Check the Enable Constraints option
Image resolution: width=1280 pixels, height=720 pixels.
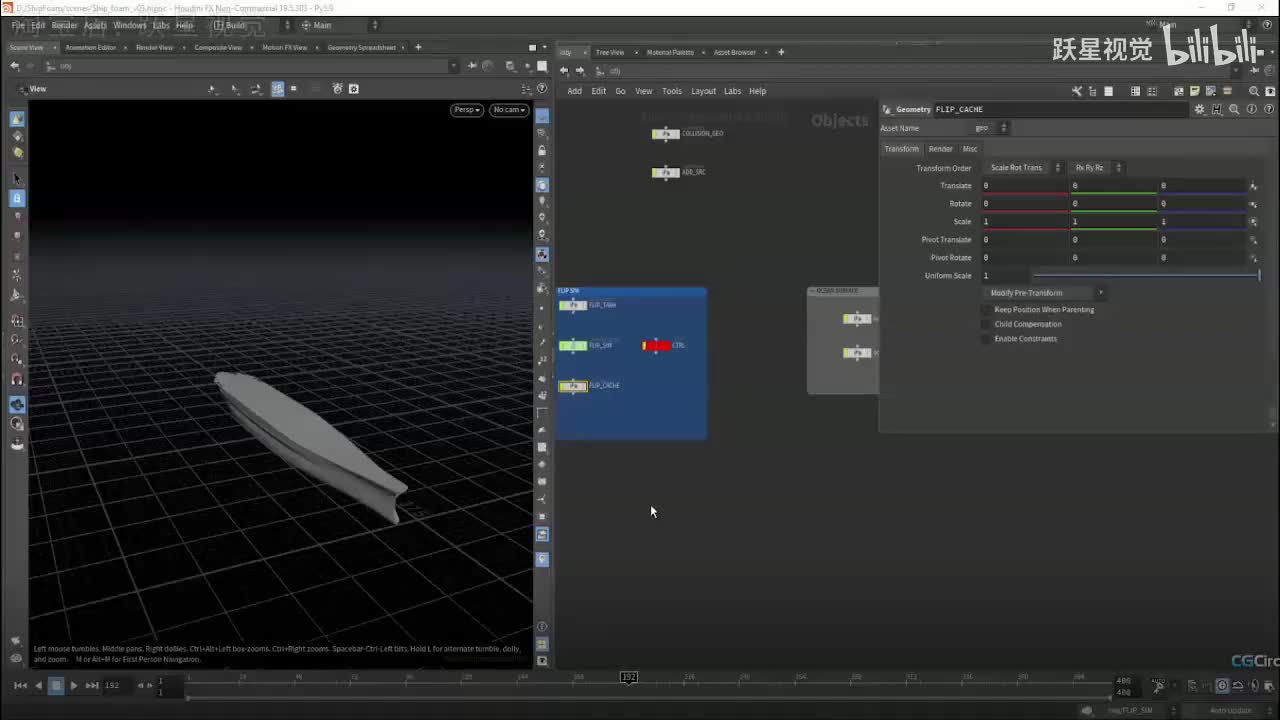point(987,339)
